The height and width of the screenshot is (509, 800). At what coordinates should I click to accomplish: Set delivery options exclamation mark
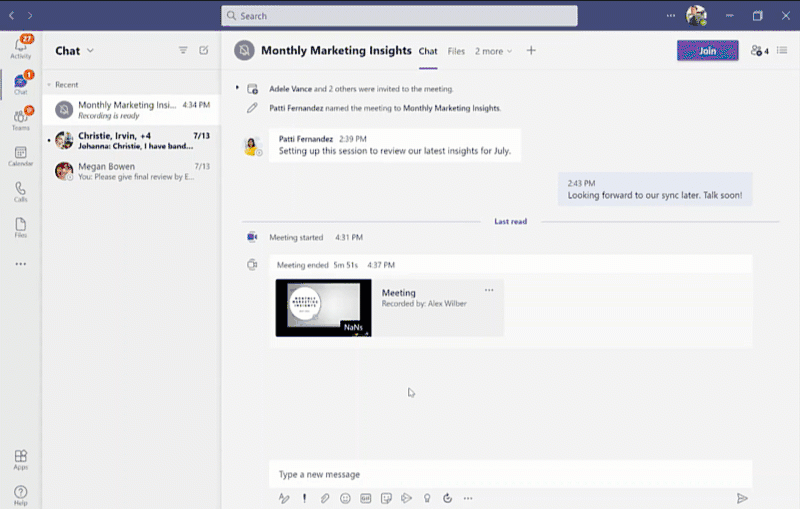305,498
